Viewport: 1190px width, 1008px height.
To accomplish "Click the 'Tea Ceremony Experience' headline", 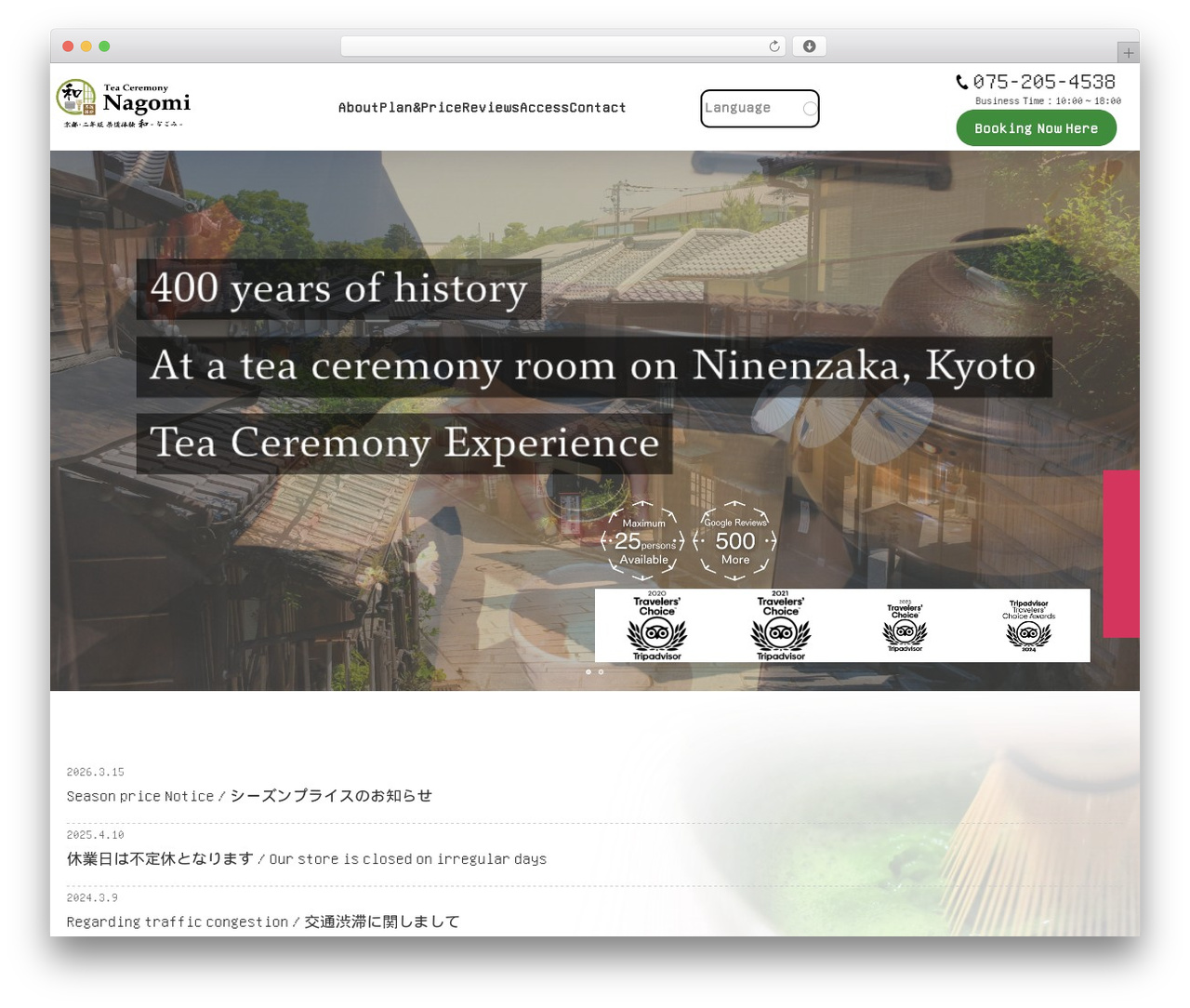I will click(x=404, y=444).
